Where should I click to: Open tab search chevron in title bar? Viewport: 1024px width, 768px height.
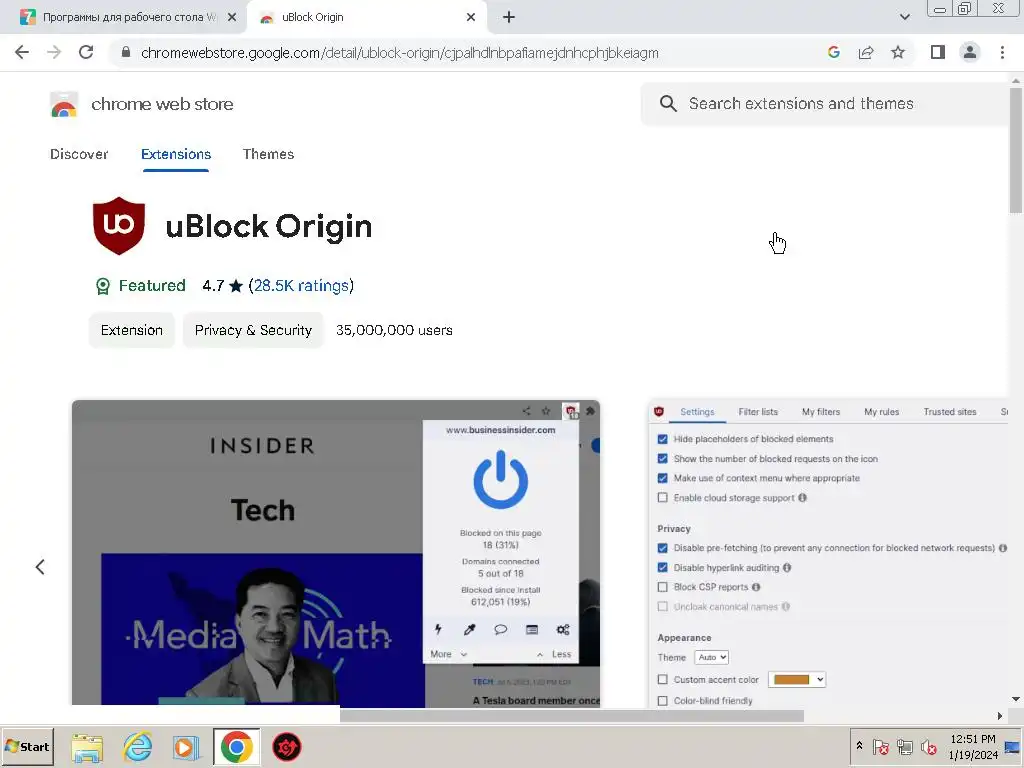(x=904, y=17)
